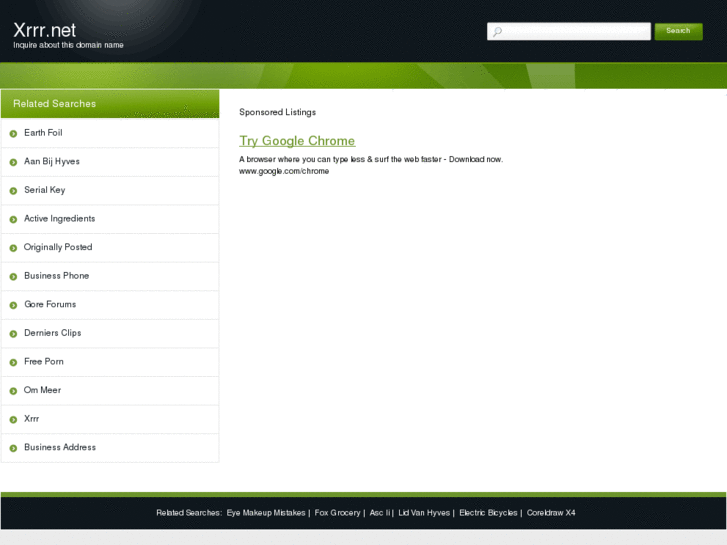This screenshot has width=727, height=545.
Task: Click Inquire about this domain name
Action: [68, 45]
